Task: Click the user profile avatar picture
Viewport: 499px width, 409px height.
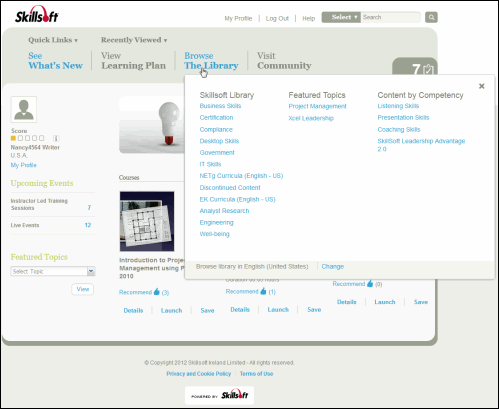Action: [x=24, y=109]
